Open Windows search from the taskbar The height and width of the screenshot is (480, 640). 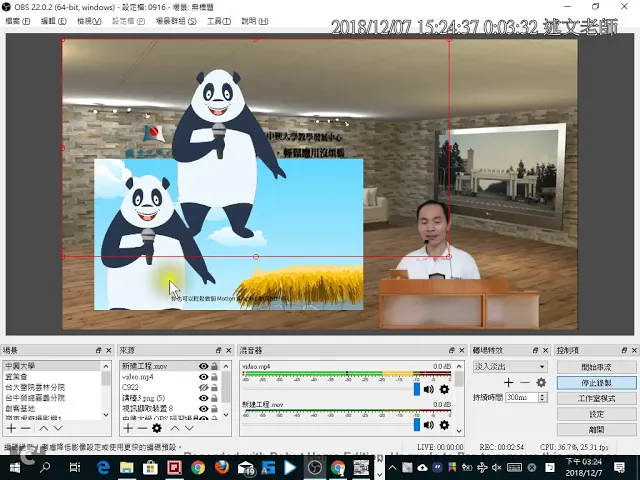pos(45,468)
